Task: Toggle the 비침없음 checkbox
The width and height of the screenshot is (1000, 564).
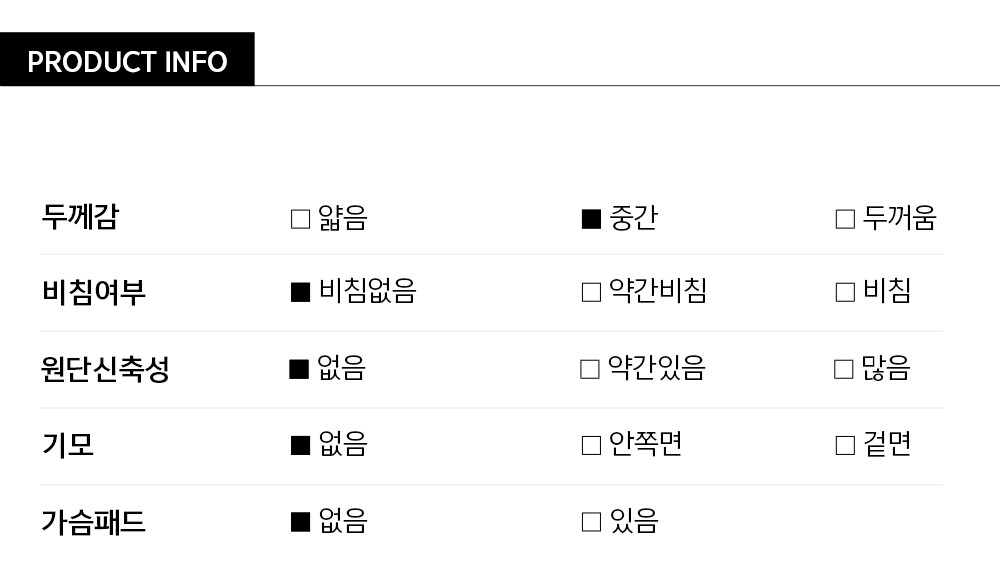Action: [x=300, y=292]
